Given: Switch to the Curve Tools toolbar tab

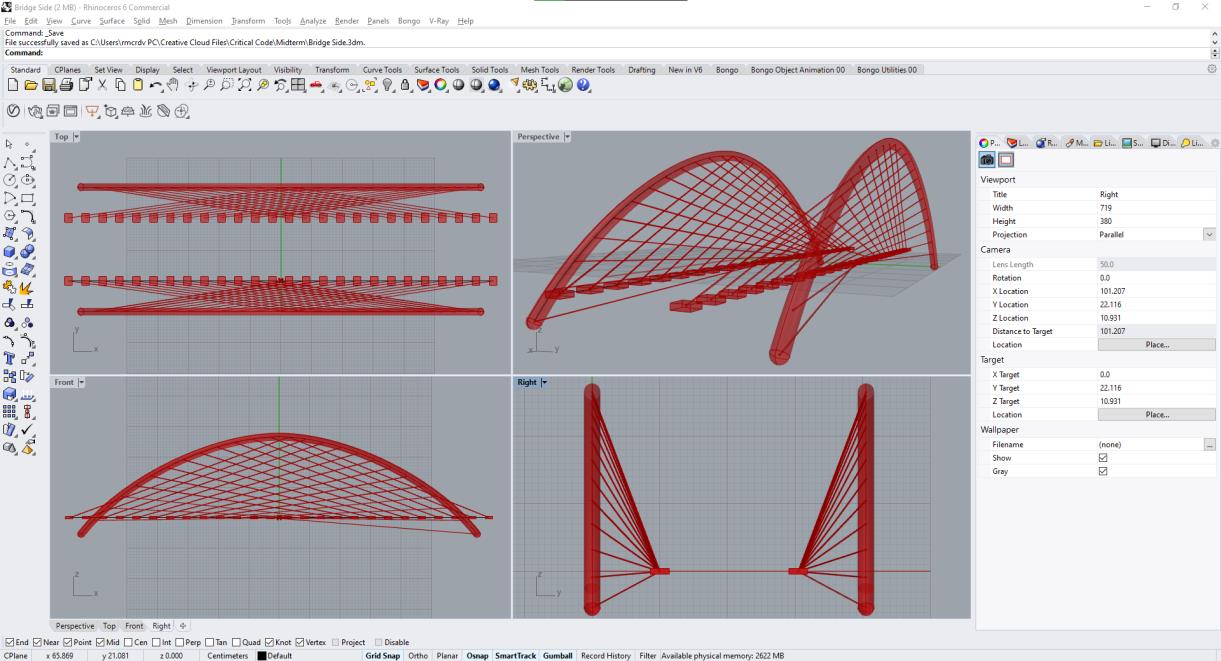Looking at the screenshot, I should click(382, 70).
